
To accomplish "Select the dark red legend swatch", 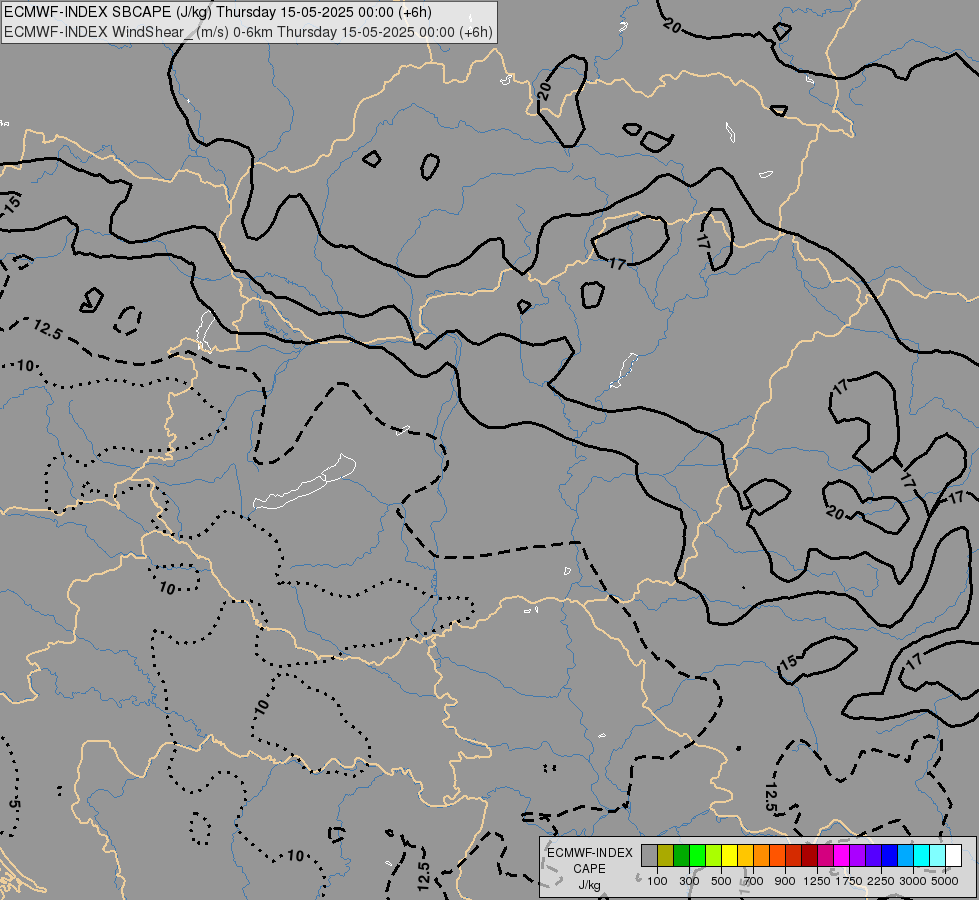I will pos(810,855).
